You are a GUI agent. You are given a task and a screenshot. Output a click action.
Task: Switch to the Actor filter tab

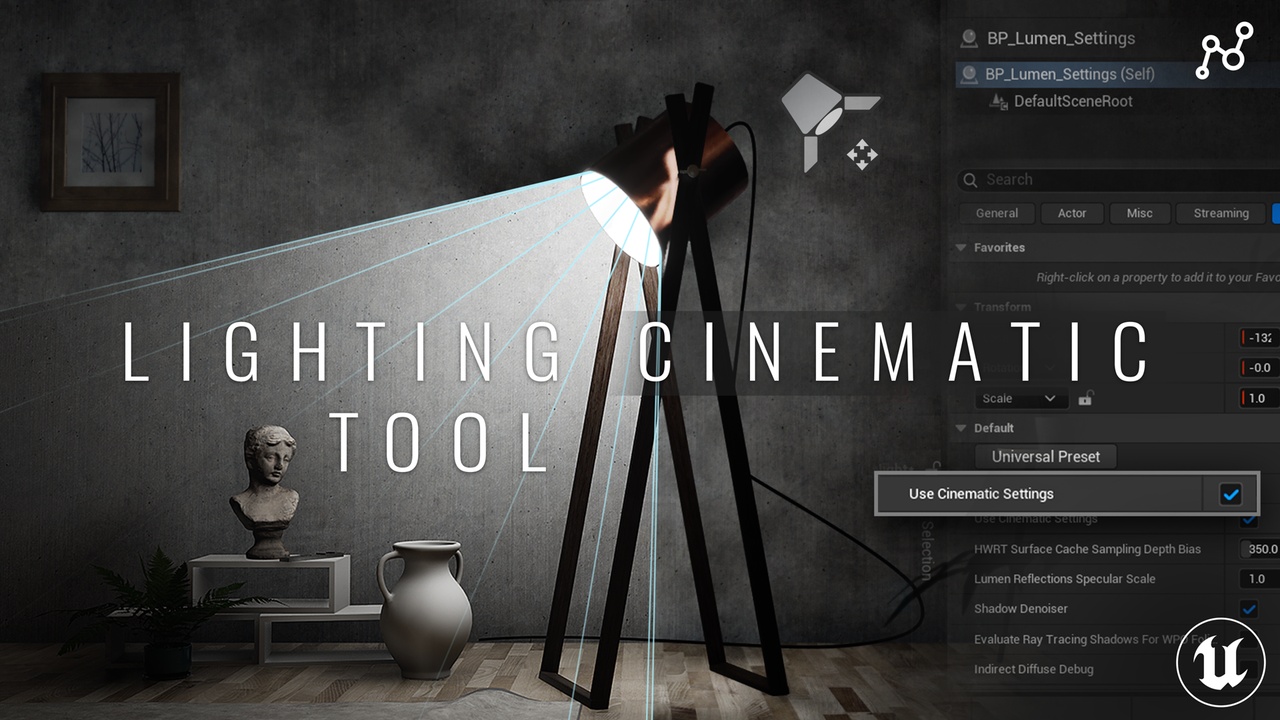1071,213
